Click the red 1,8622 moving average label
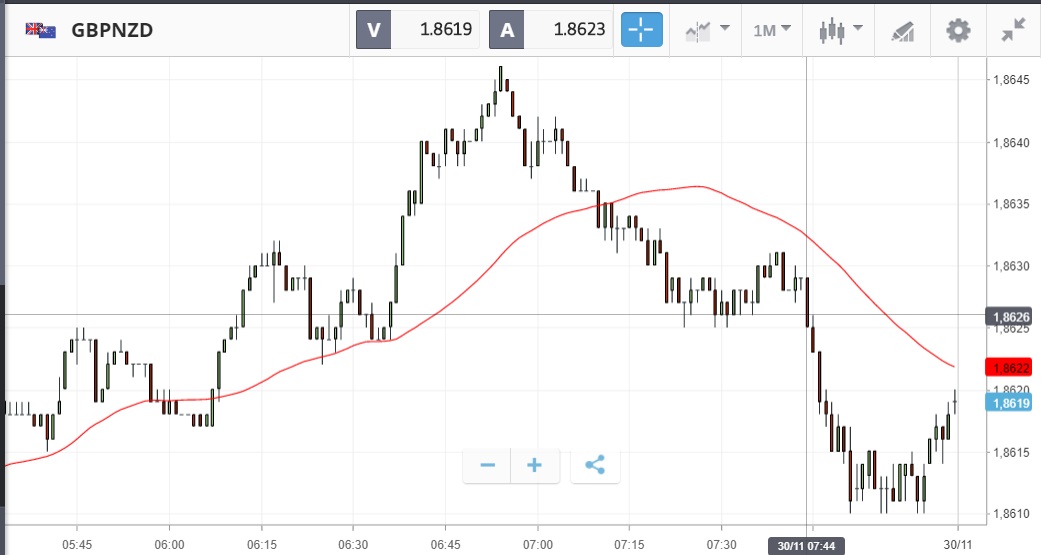 pyautogui.click(x=1012, y=367)
